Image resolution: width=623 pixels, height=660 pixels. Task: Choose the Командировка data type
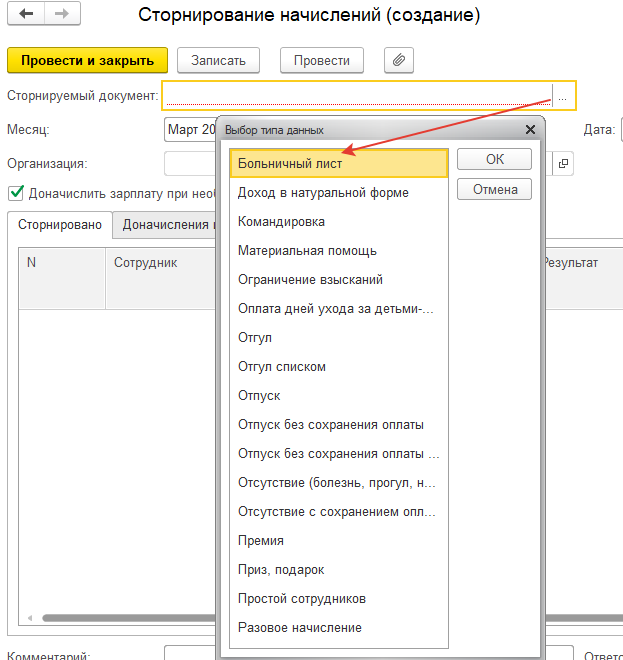pyautogui.click(x=339, y=222)
